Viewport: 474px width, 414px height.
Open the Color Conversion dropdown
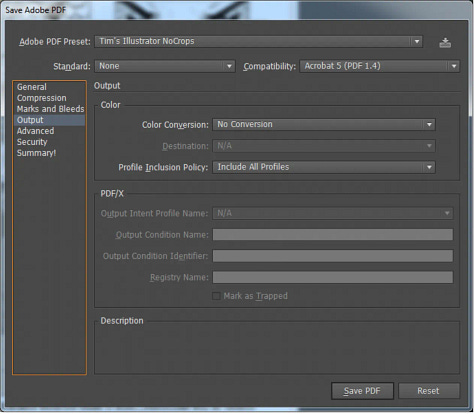[324, 124]
